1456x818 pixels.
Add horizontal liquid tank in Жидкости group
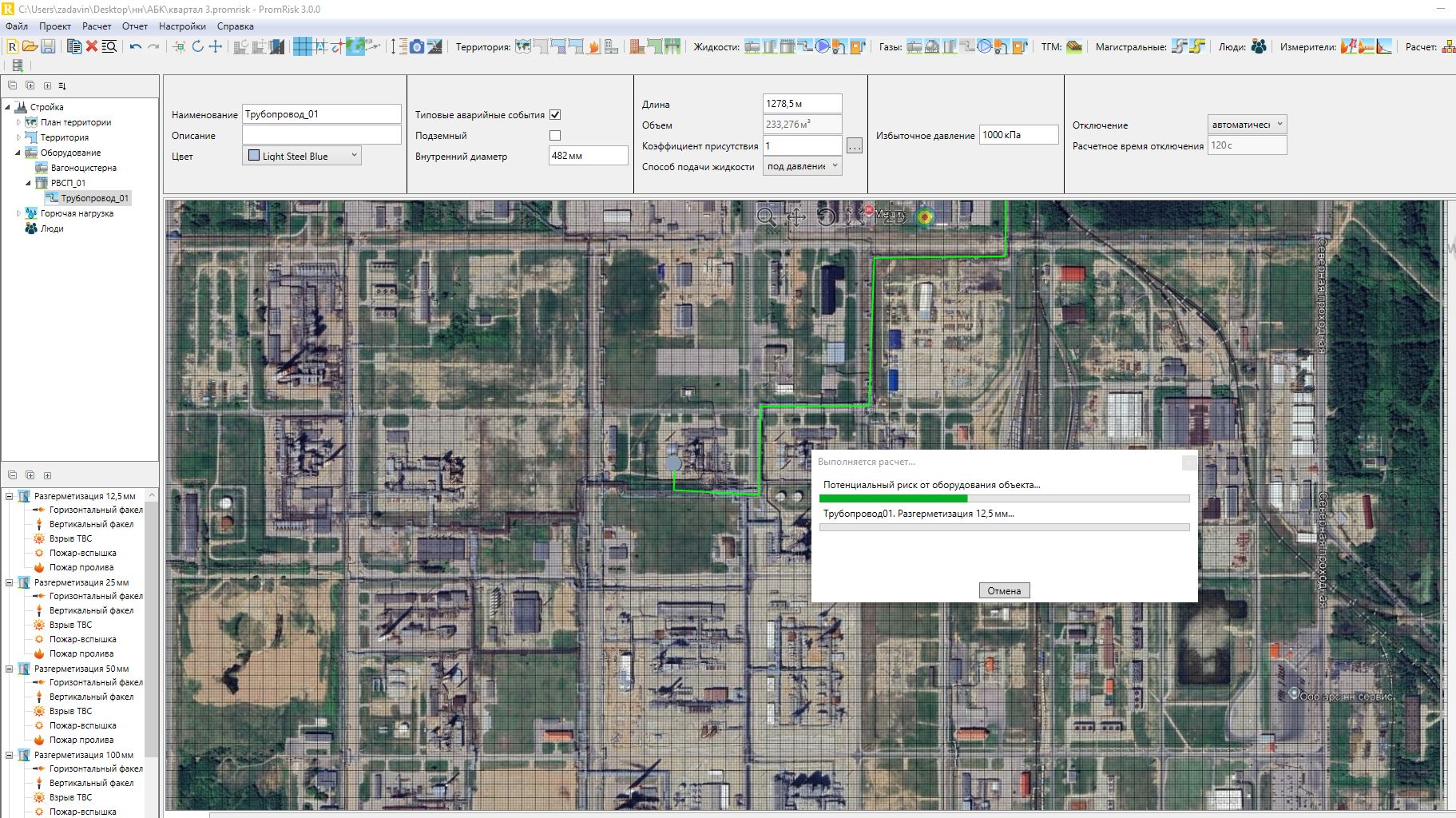coord(752,46)
